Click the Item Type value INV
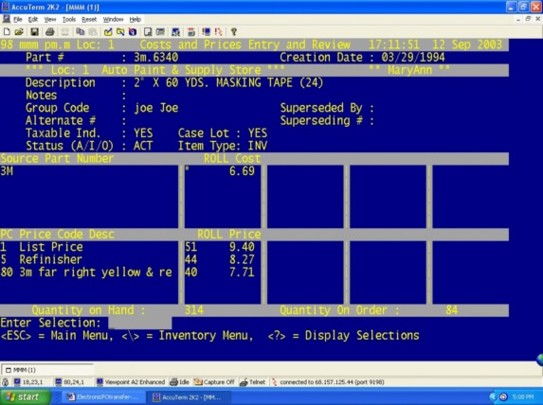This screenshot has width=543, height=405. coord(258,146)
